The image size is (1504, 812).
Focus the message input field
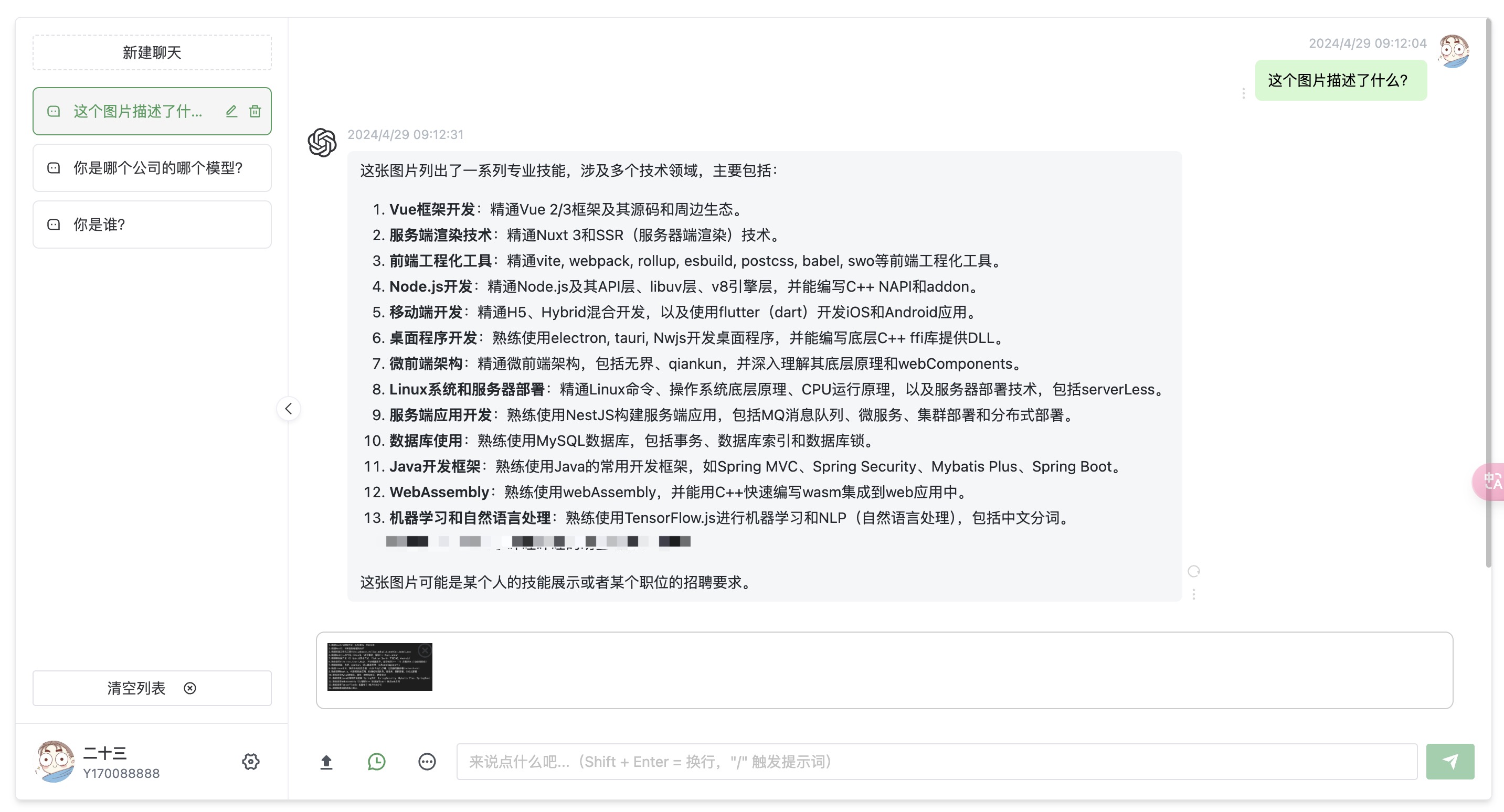pos(937,762)
